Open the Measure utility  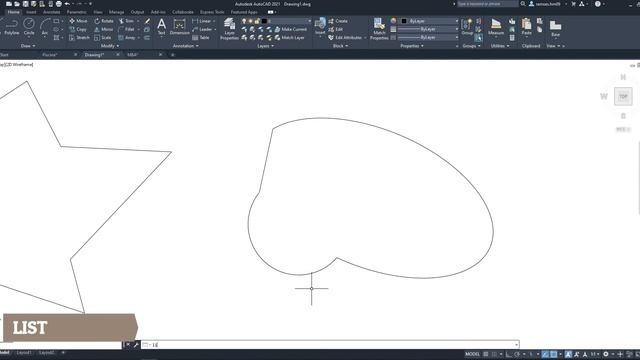(496, 27)
